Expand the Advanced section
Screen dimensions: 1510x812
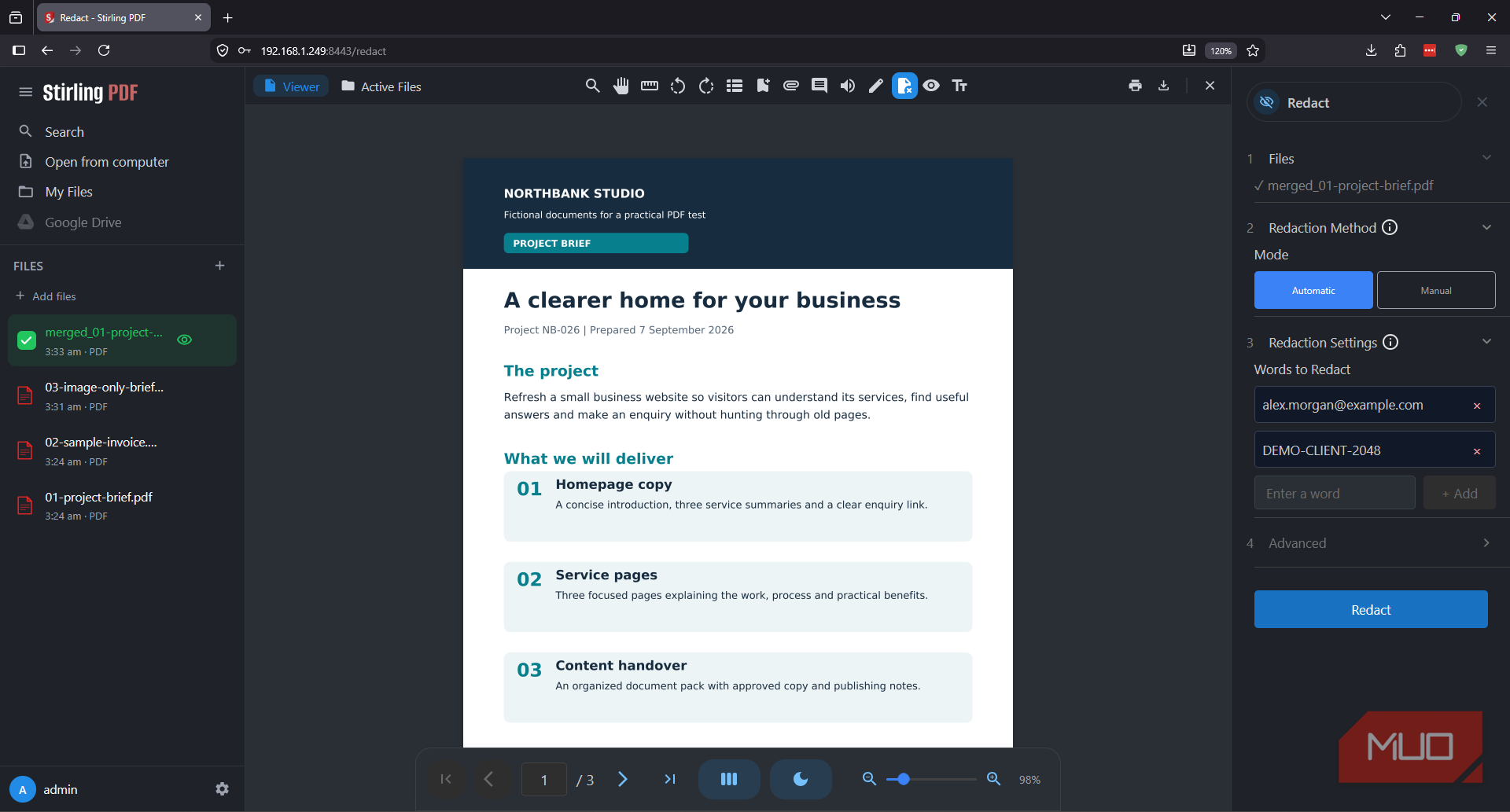1371,543
